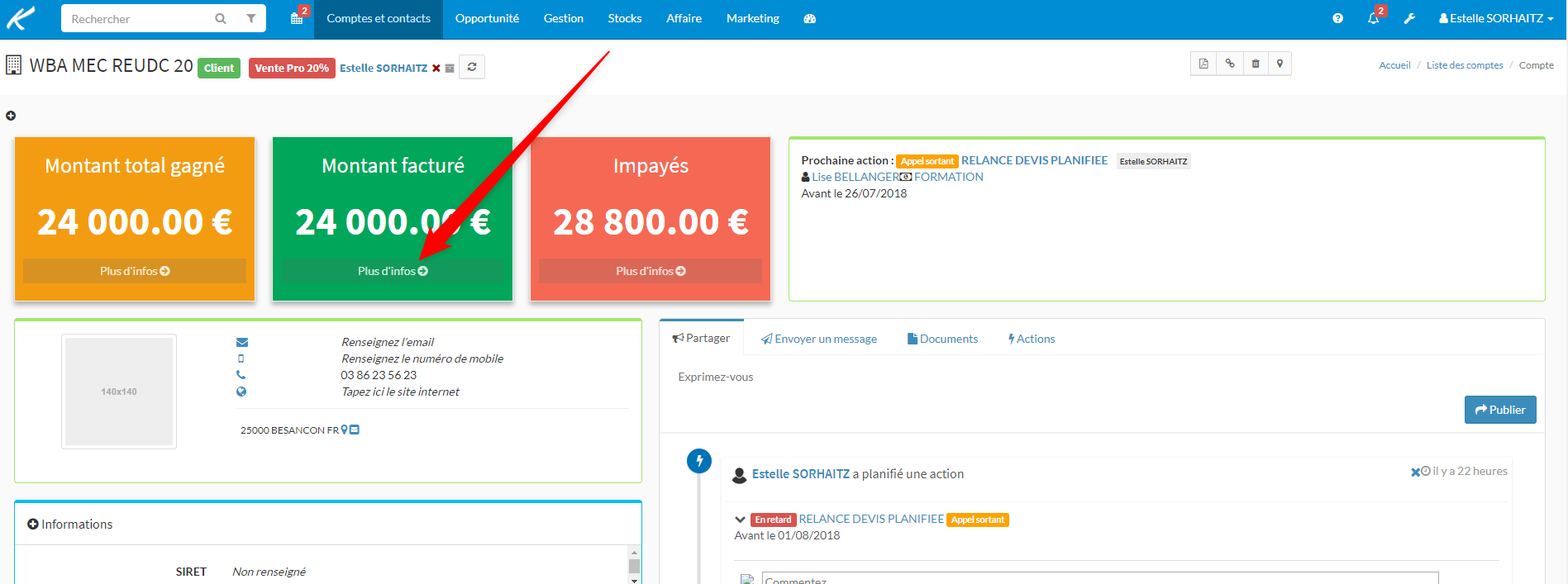1568x584 pixels.
Task: Click the lightning bolt timeline marker
Action: 699,461
